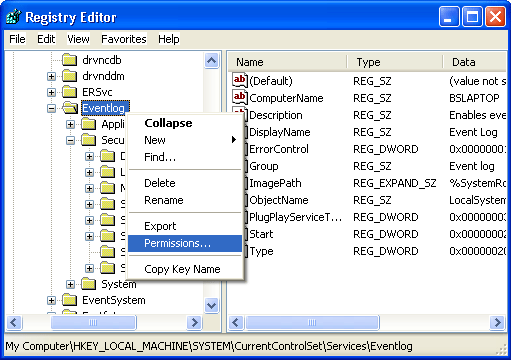
Task: Expand the ERSvc key
Action: (x=51, y=92)
